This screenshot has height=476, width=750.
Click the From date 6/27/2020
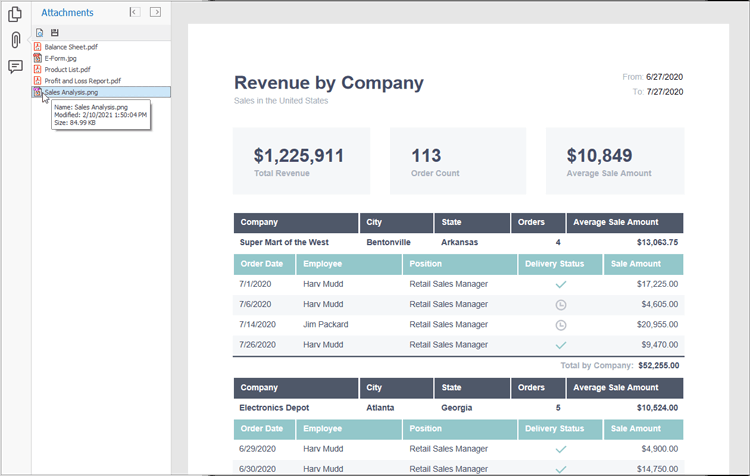click(x=666, y=76)
